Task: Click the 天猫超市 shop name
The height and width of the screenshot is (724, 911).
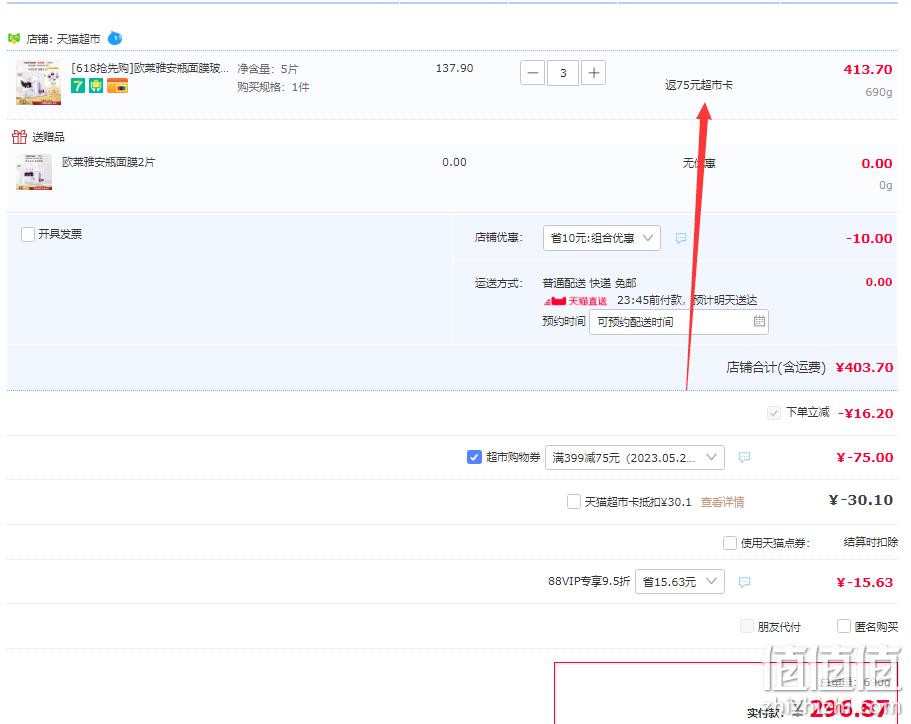Action: pyautogui.click(x=78, y=39)
